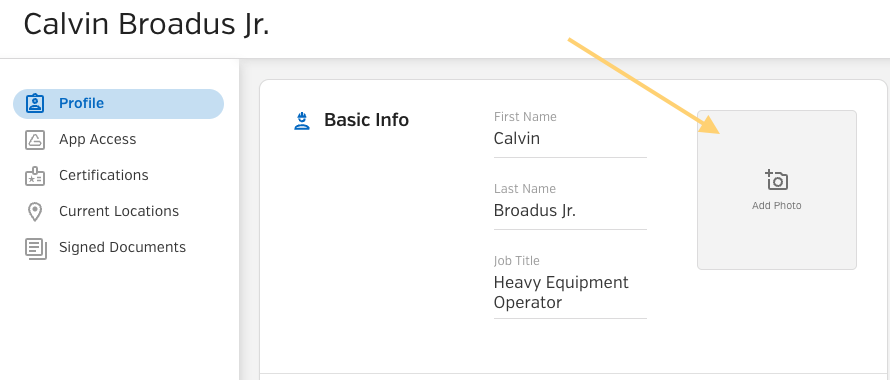Go to Certifications in the sidebar
890x380 pixels.
tap(119, 176)
